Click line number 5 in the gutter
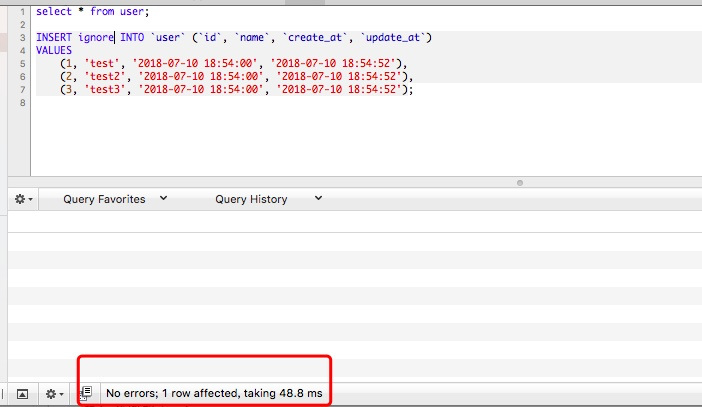 20,63
